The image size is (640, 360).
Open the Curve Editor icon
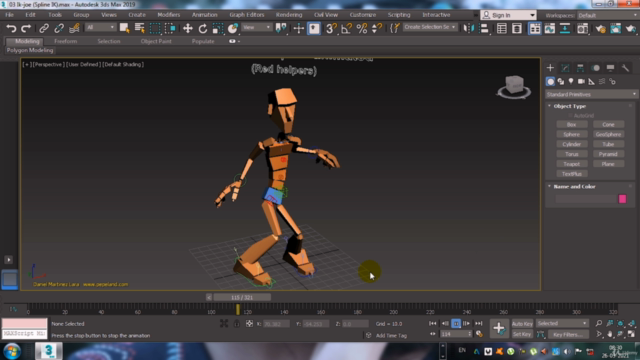coord(550,28)
